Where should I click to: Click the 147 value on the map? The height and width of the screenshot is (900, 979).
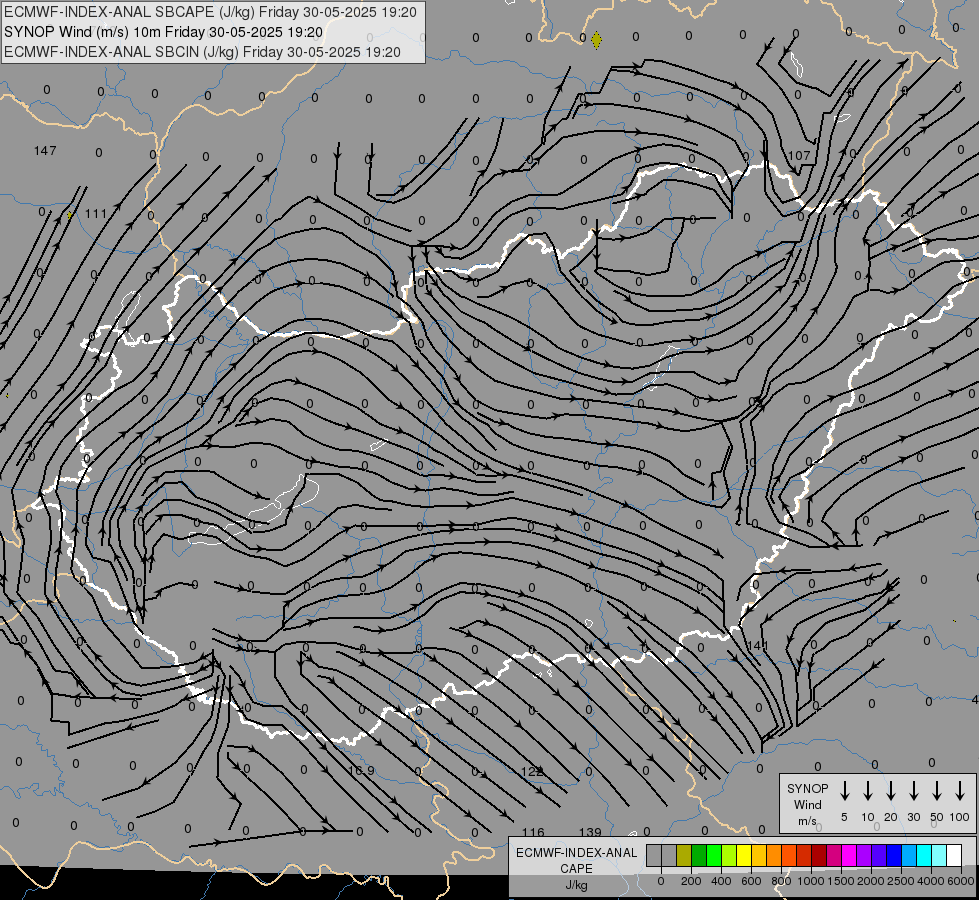point(45,151)
